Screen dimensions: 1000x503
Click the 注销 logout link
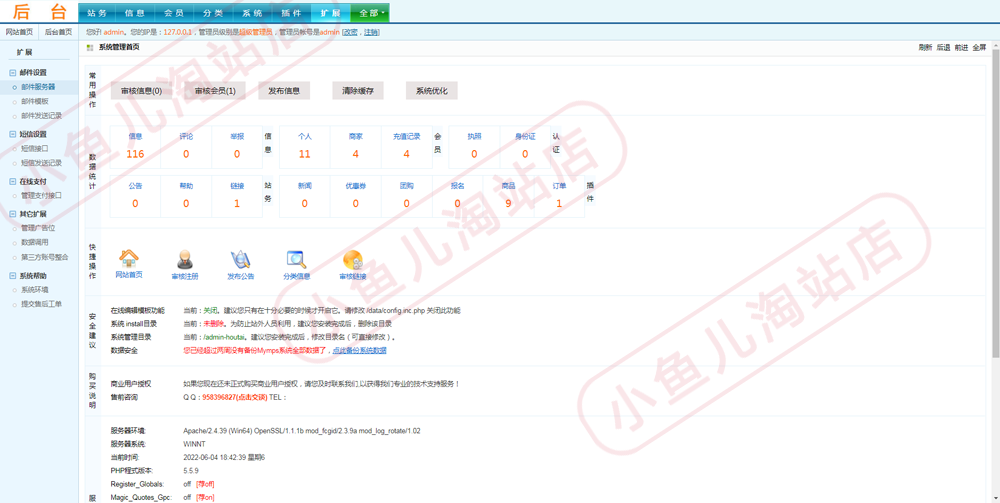point(371,32)
